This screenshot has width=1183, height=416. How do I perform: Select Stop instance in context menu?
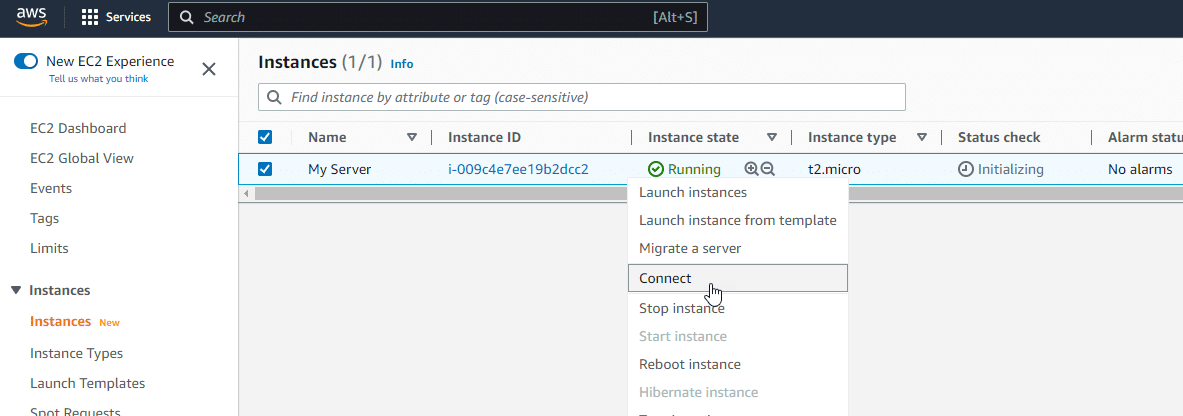pyautogui.click(x=681, y=308)
